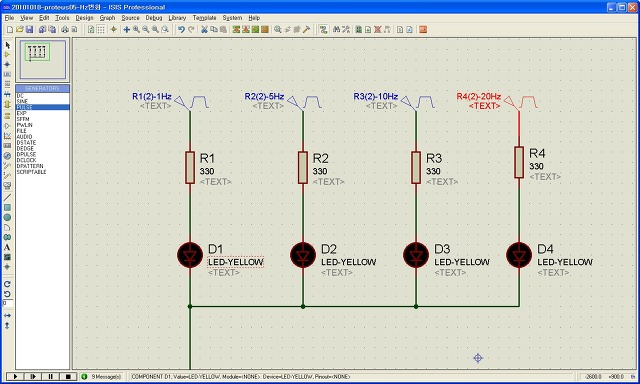Image resolution: width=640 pixels, height=384 pixels.
Task: Click the Pan/center view tool
Action: click(x=127, y=29)
